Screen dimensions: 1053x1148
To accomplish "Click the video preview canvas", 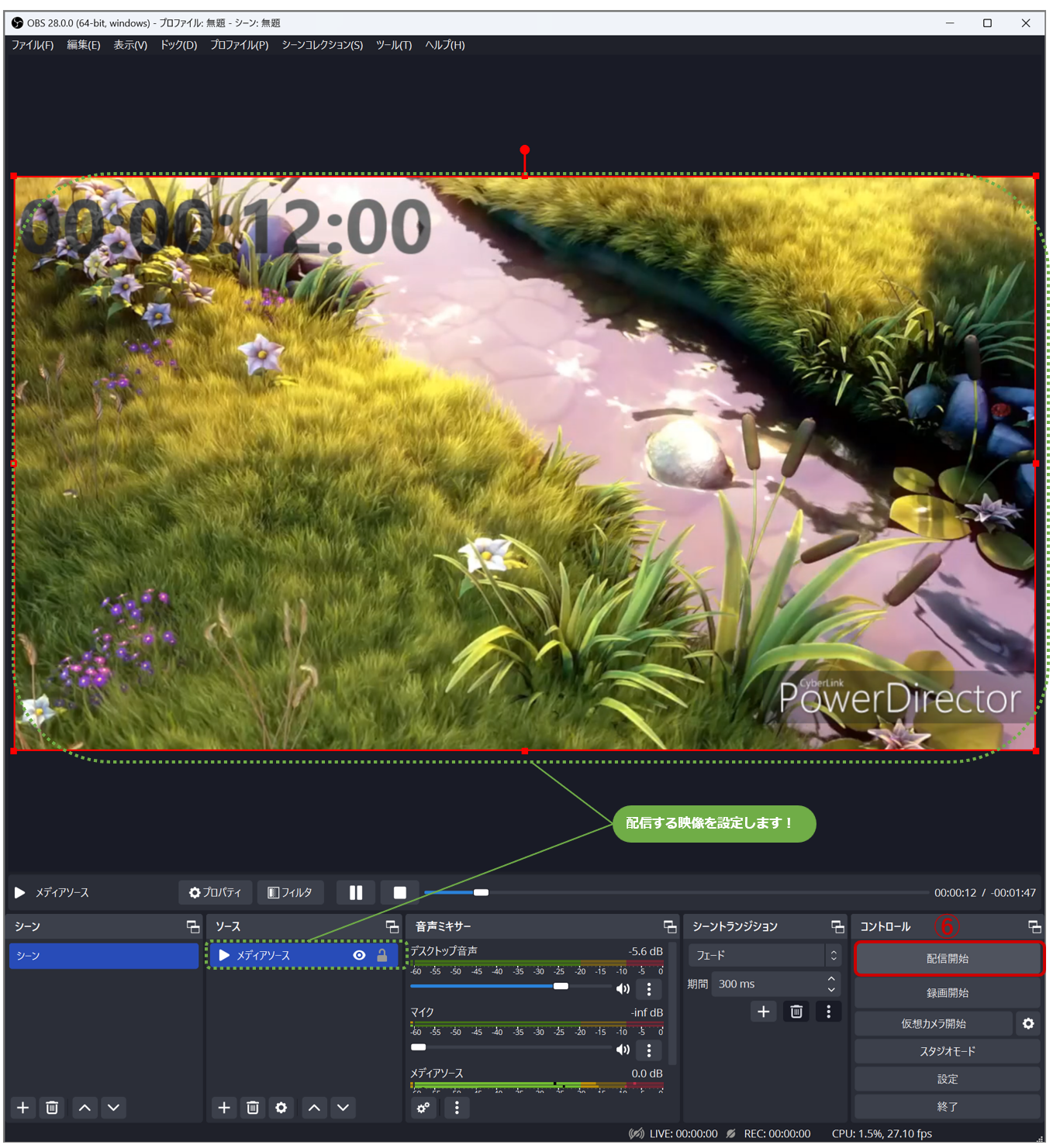I will [x=525, y=464].
